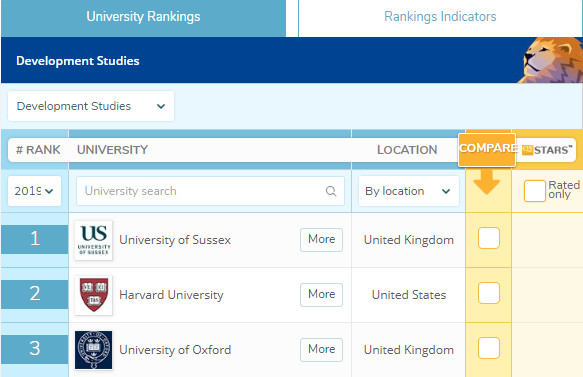583x377 pixels.
Task: Enable the Rated only checkbox
Action: [534, 191]
